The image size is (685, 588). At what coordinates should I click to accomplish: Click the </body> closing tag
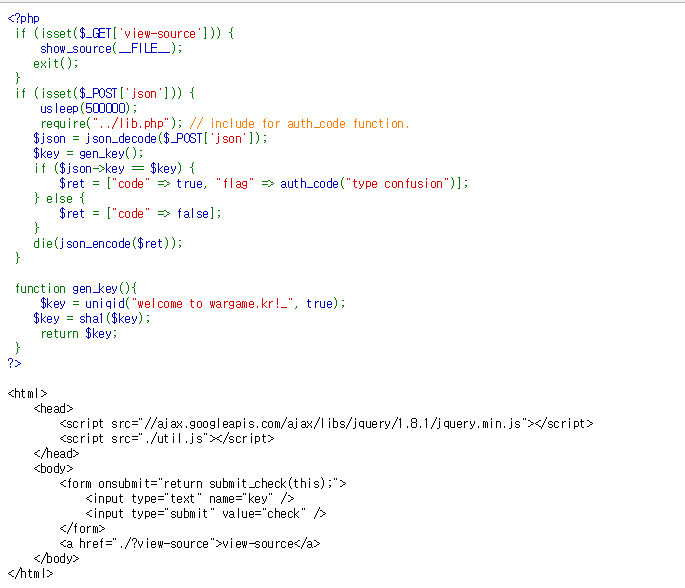pos(56,558)
